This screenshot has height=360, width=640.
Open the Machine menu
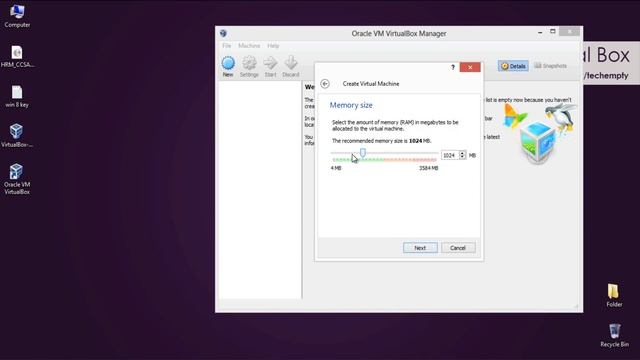click(249, 46)
